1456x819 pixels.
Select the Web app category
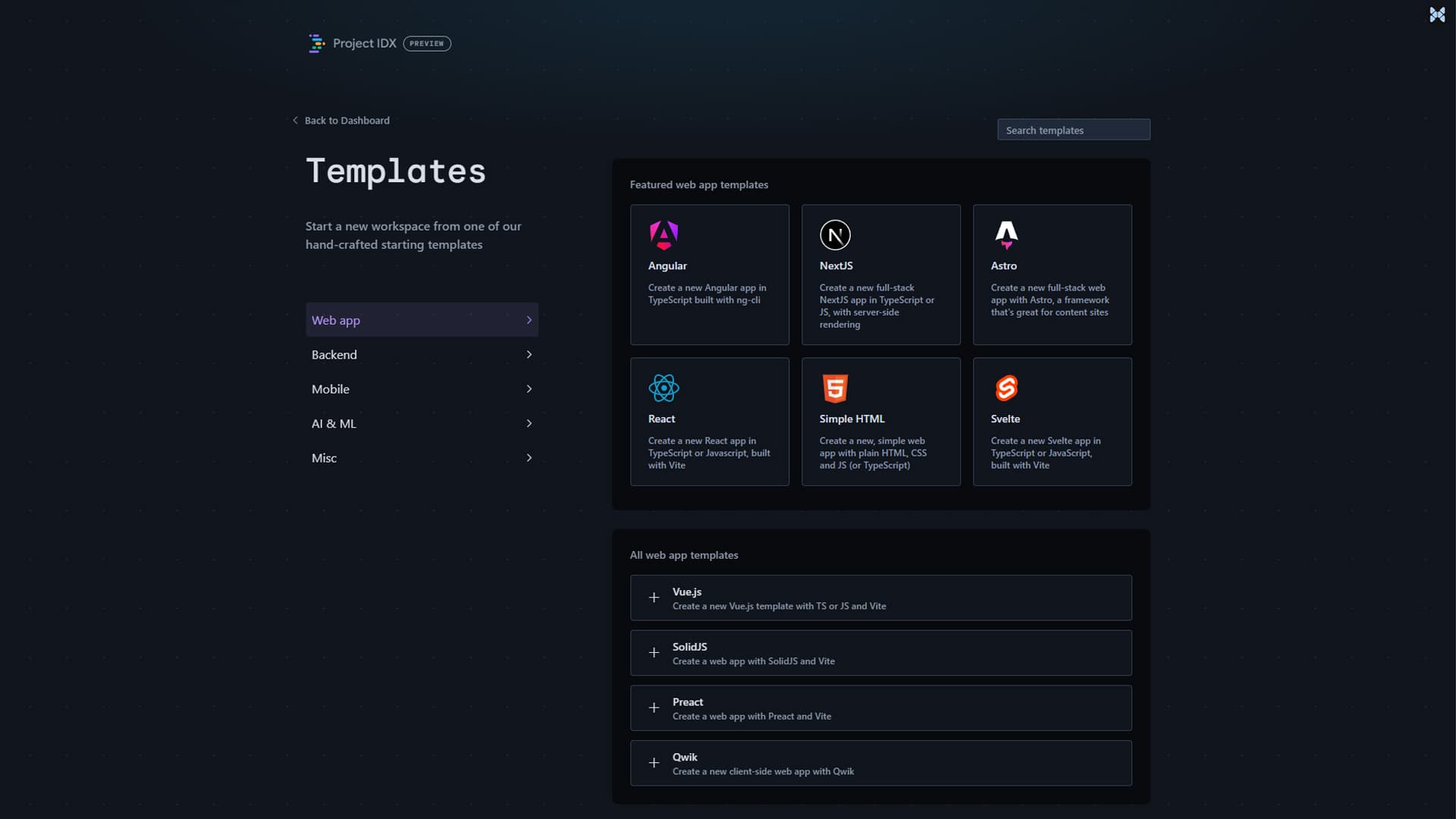click(422, 320)
